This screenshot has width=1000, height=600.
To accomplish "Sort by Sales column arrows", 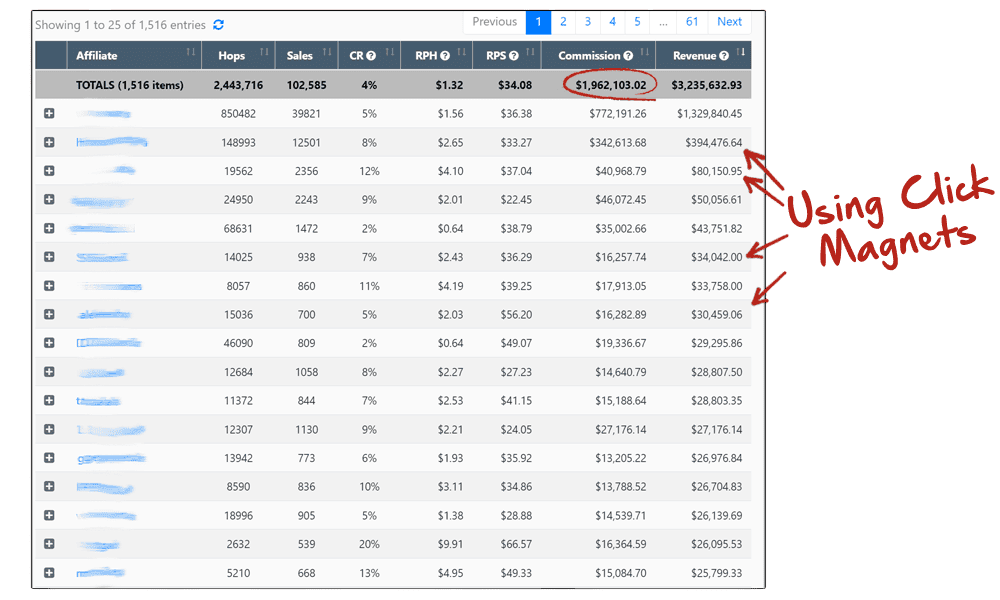I will tap(327, 52).
